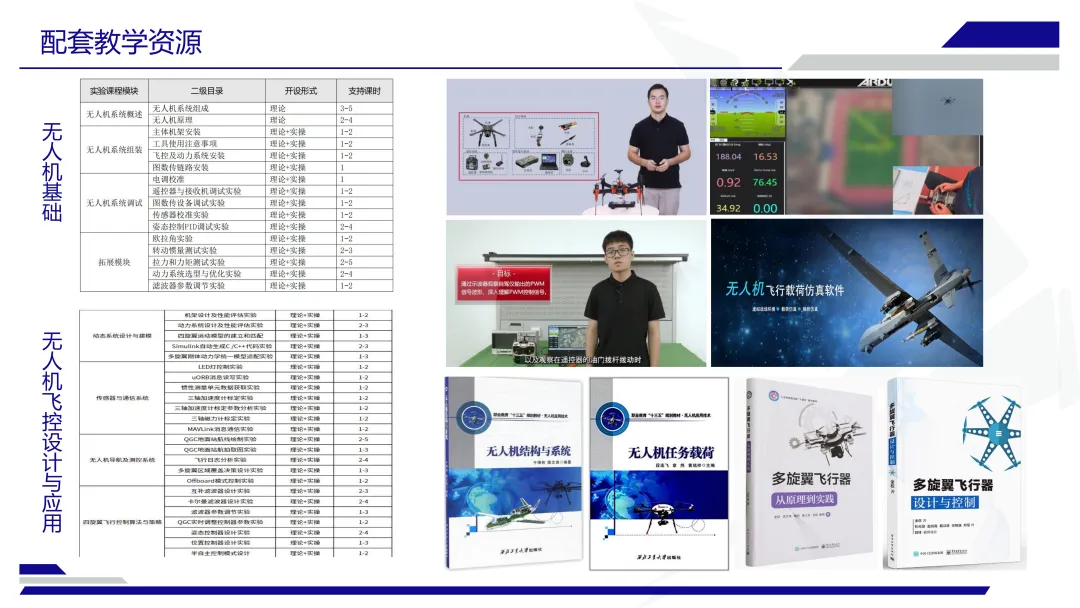This screenshot has width=1080, height=608.
Task: Select the '滤波器参数调节实验' row entry
Action: (189, 286)
